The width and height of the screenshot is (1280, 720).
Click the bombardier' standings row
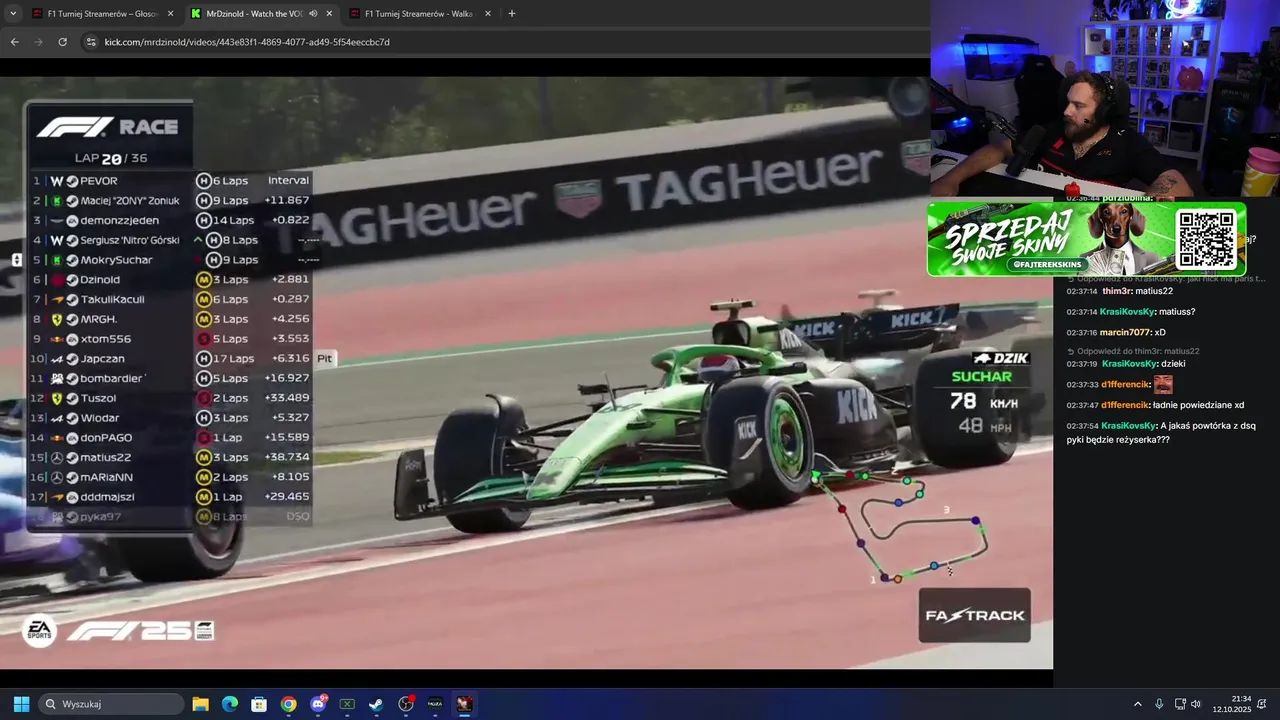(170, 378)
